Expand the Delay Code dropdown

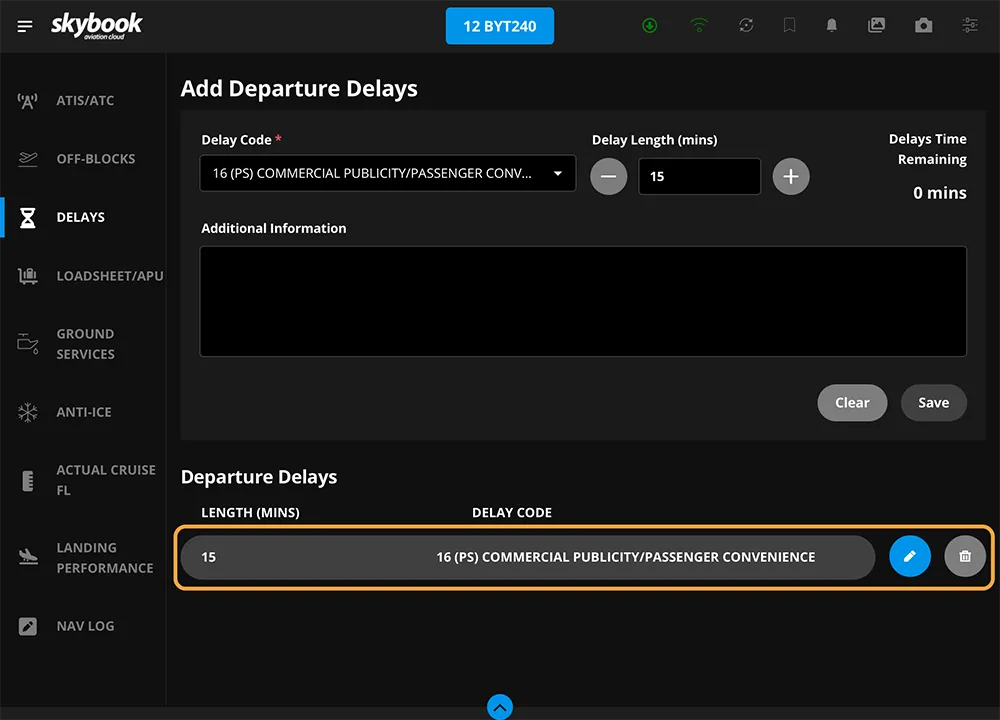[387, 174]
